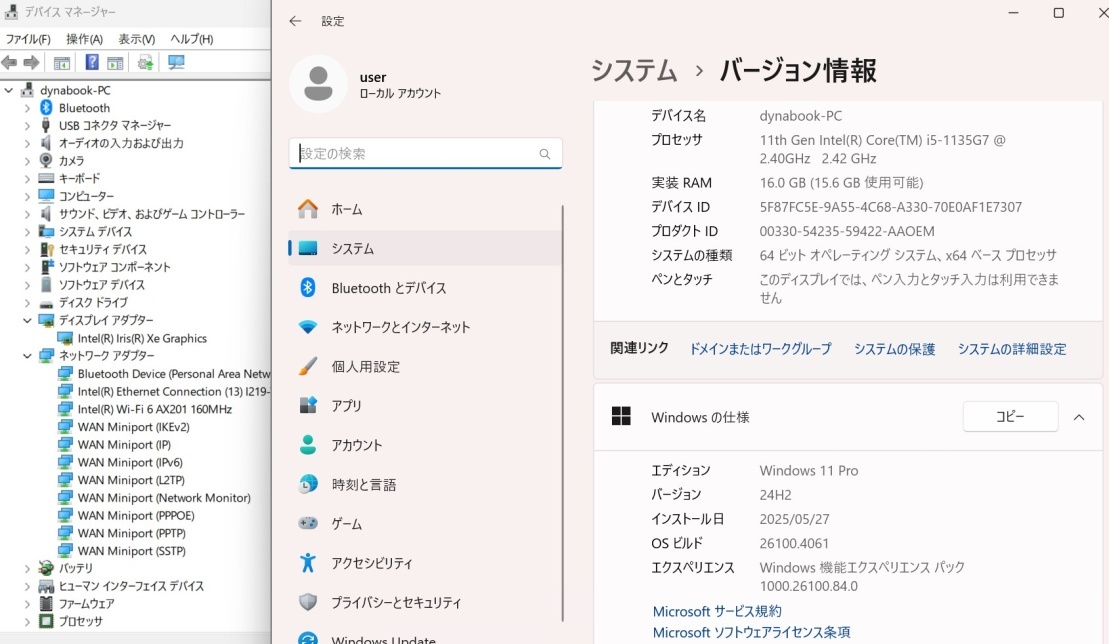Click the paintbrush personalization icon
Screen dimensions: 1109x644
308,366
